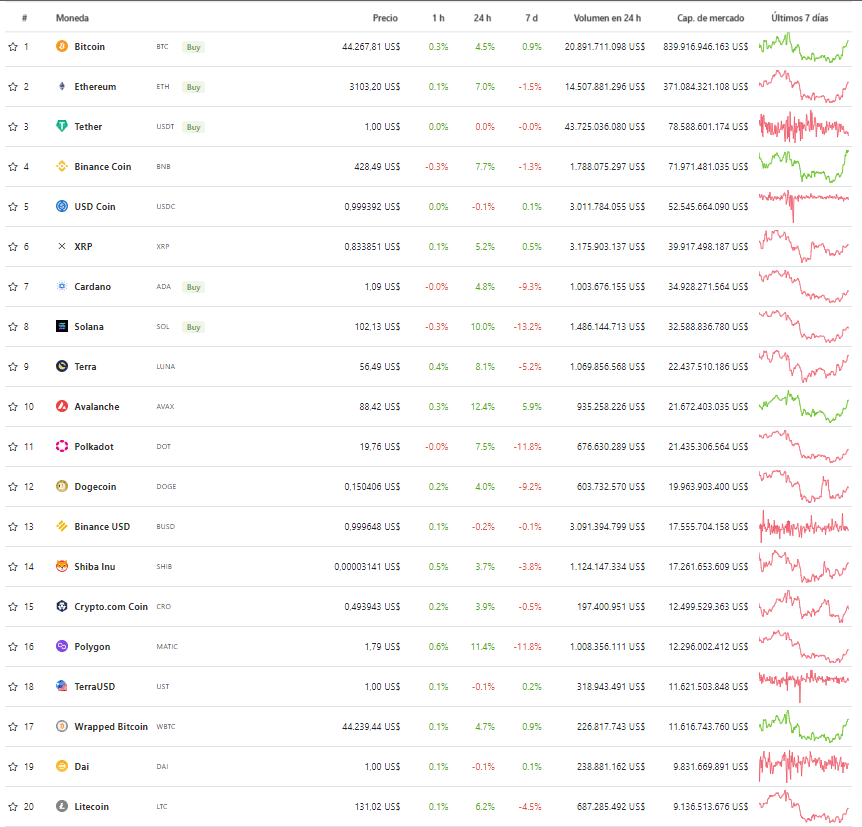Click the Wrapped Bitcoin logo icon
862x827 pixels.
point(62,726)
